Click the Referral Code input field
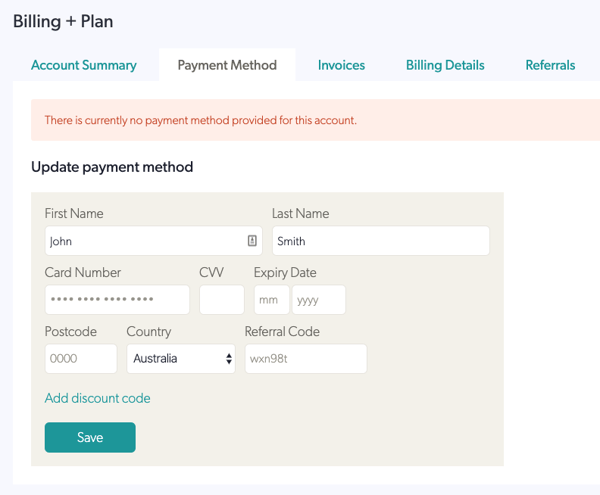Image resolution: width=600 pixels, height=495 pixels. [306, 358]
